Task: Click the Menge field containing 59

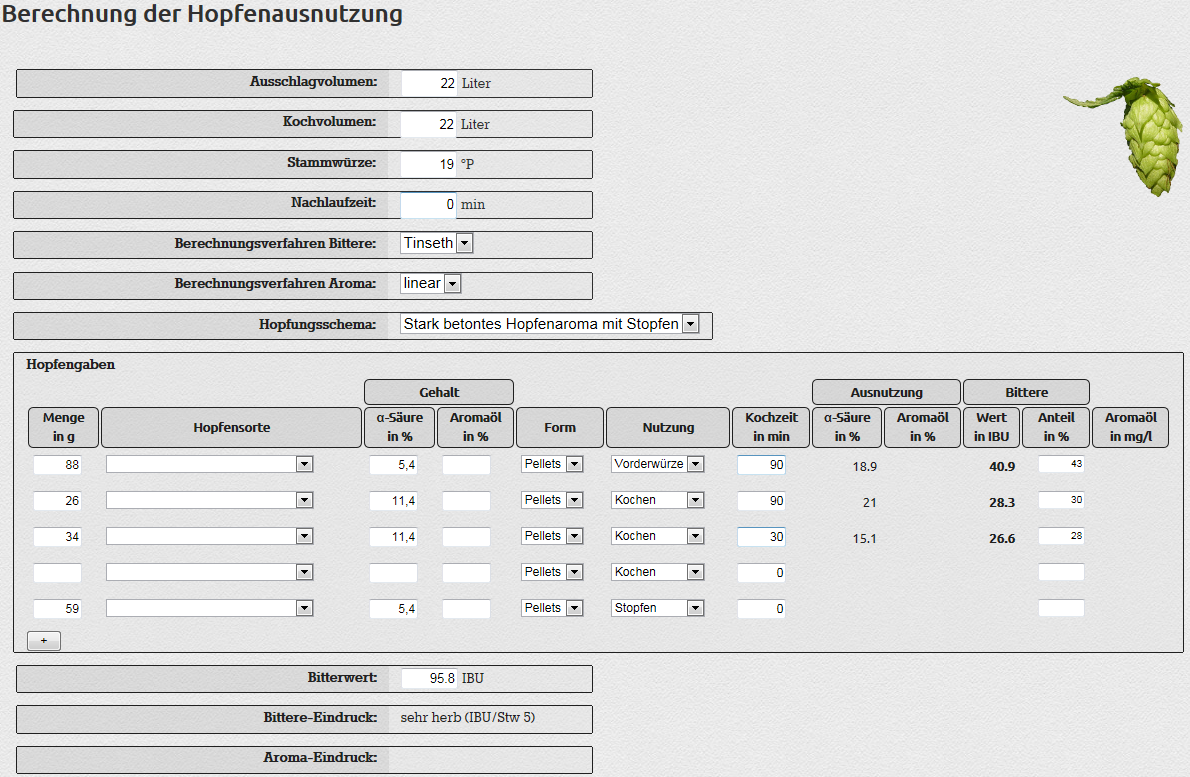Action: (x=58, y=609)
